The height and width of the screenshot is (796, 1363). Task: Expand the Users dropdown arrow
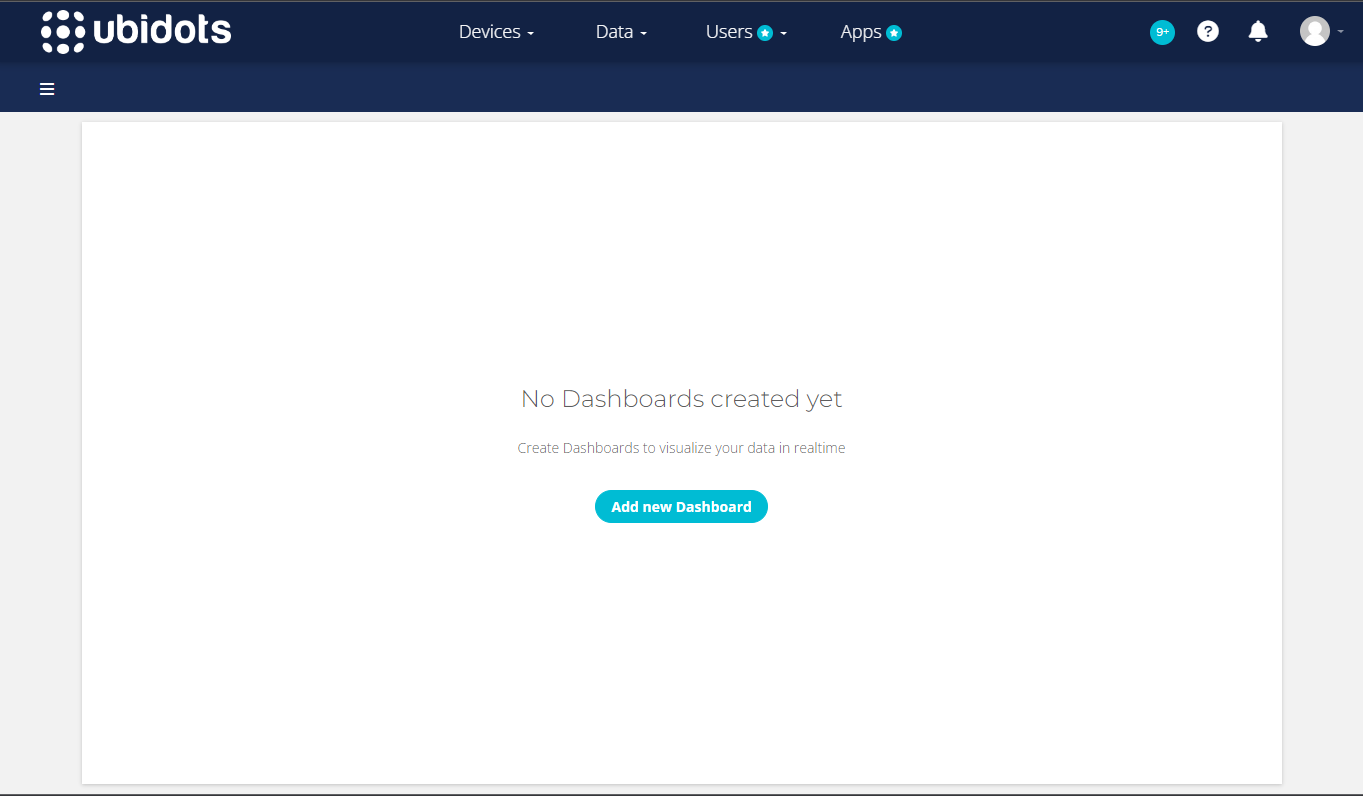click(781, 34)
